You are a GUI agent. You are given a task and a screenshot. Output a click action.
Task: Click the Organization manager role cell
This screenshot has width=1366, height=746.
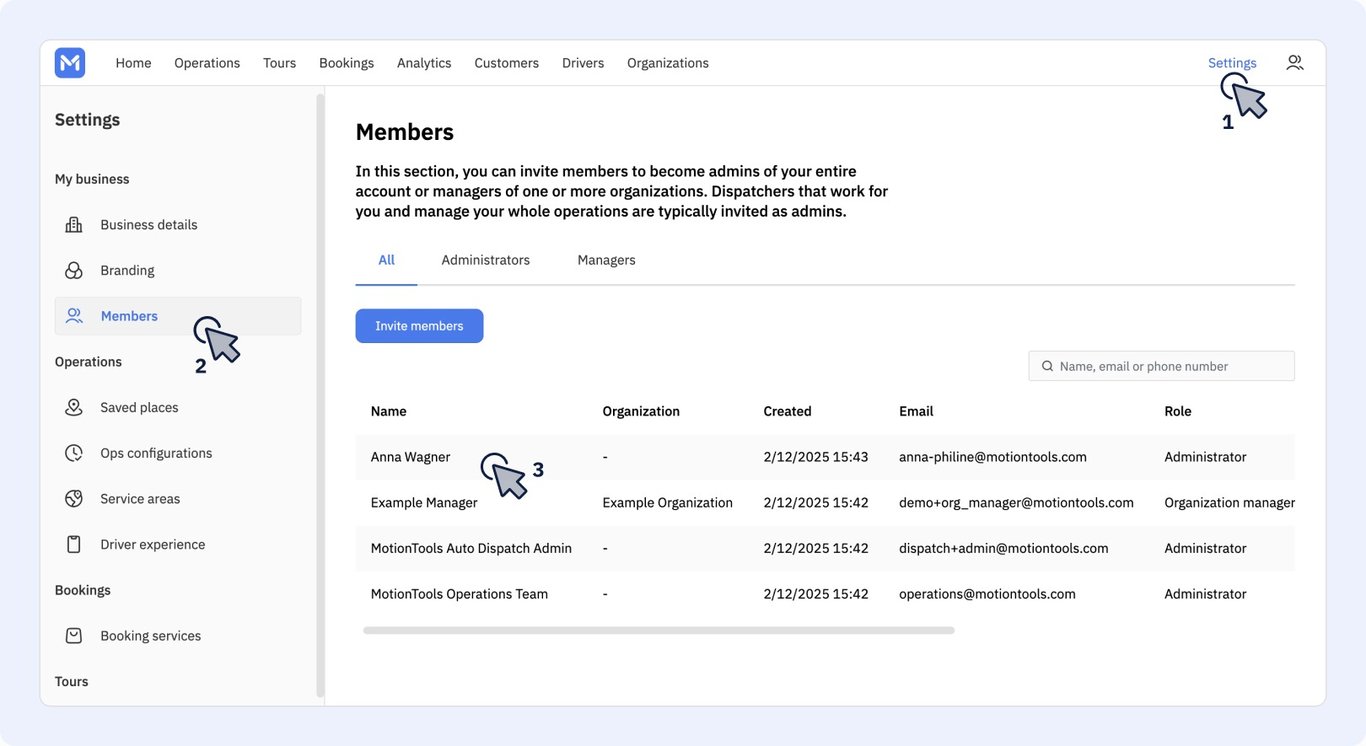1230,503
